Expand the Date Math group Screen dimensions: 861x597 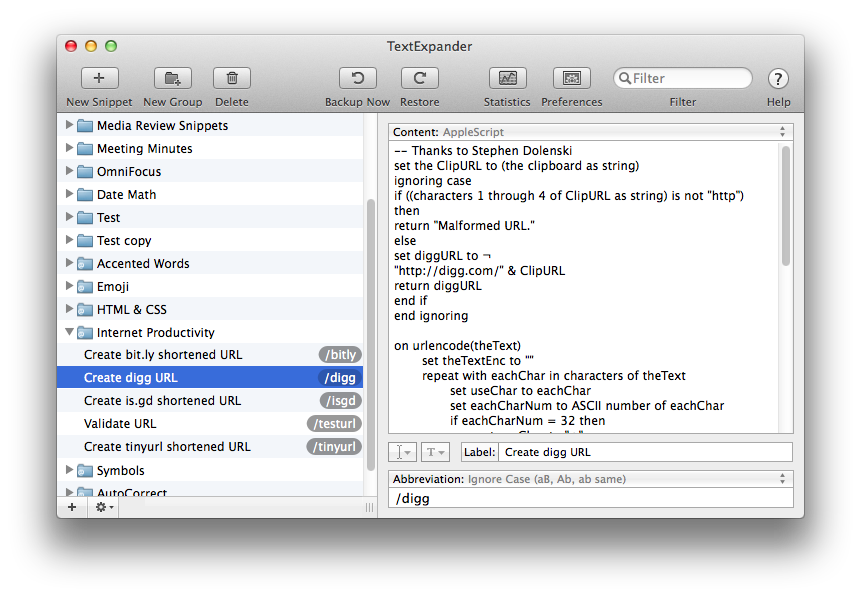(x=69, y=194)
